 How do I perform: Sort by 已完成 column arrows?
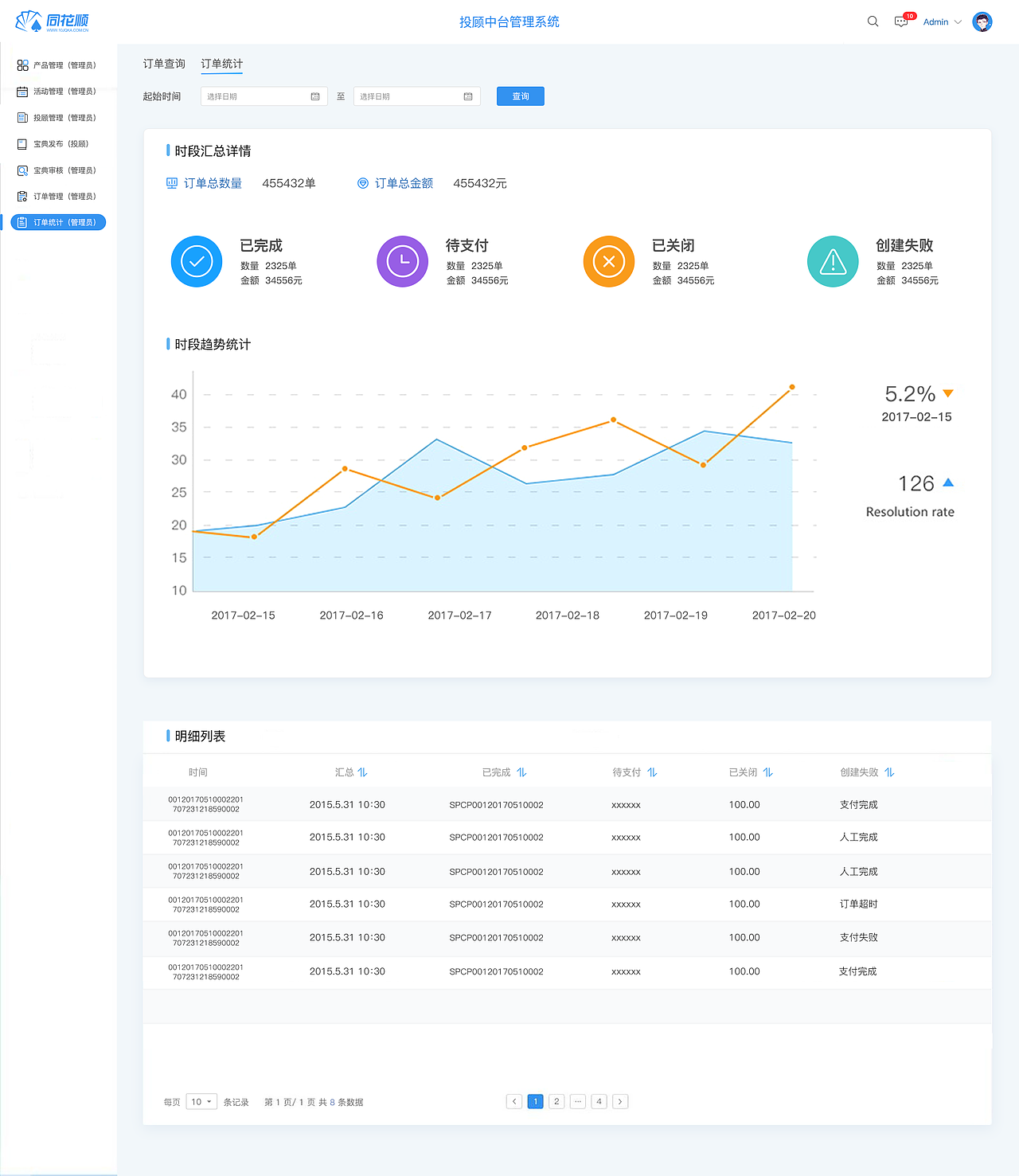pyautogui.click(x=521, y=772)
